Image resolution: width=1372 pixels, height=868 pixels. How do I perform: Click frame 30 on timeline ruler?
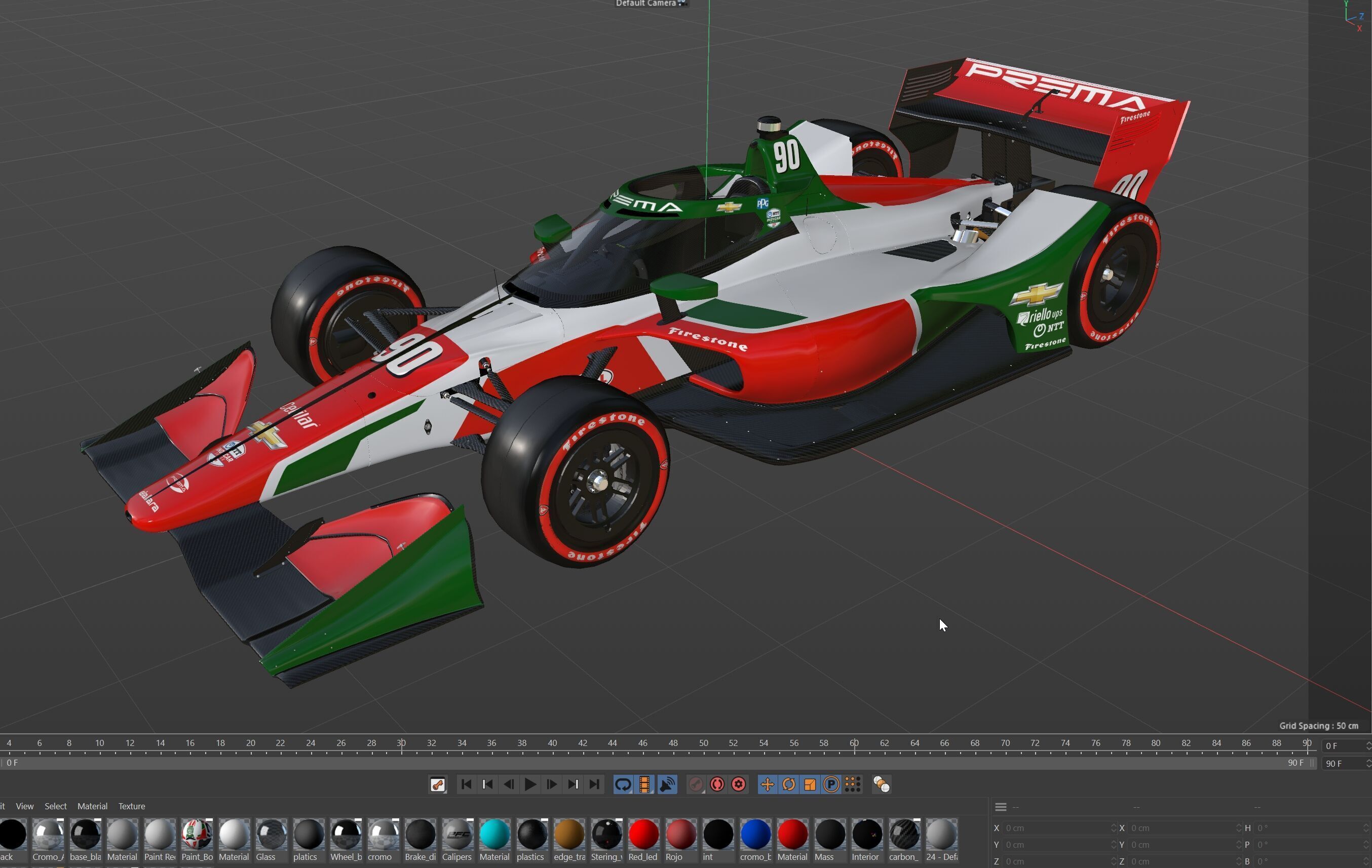tap(401, 743)
